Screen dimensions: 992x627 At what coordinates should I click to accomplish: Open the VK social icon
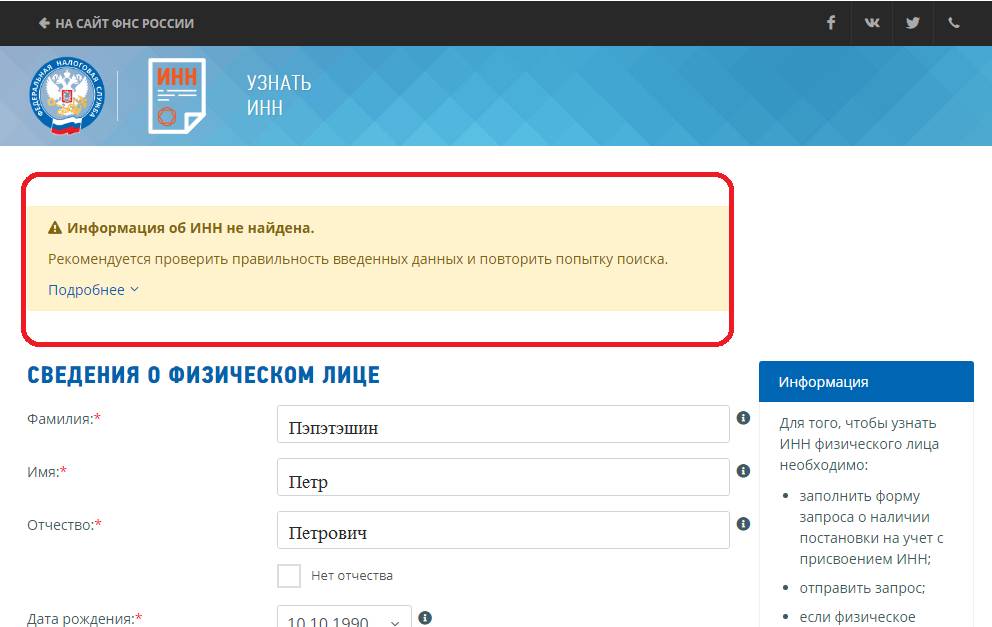pyautogui.click(x=872, y=21)
